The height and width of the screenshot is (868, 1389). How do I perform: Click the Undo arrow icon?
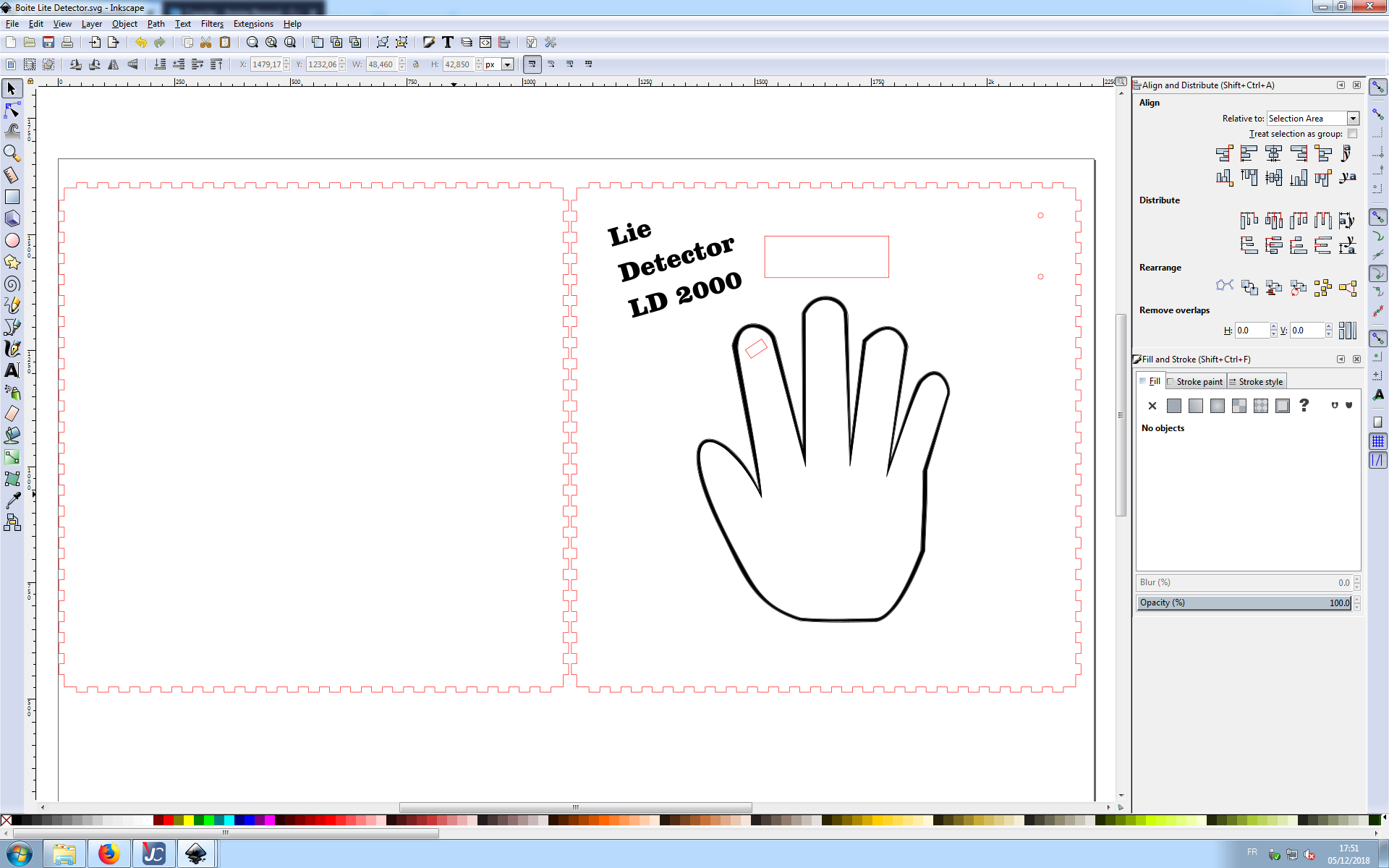(x=140, y=43)
